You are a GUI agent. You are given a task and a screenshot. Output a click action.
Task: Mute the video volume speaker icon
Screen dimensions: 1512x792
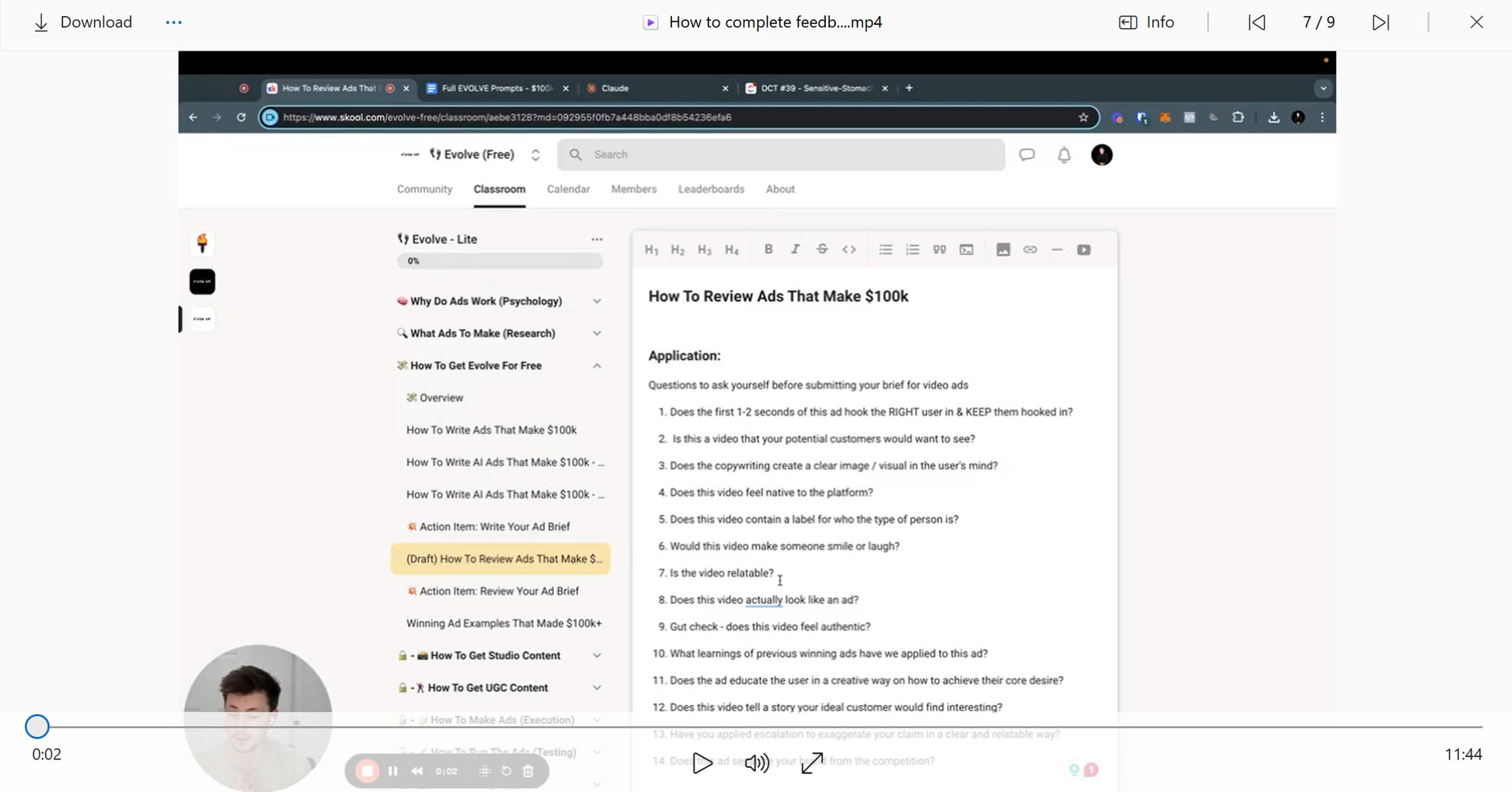[757, 763]
